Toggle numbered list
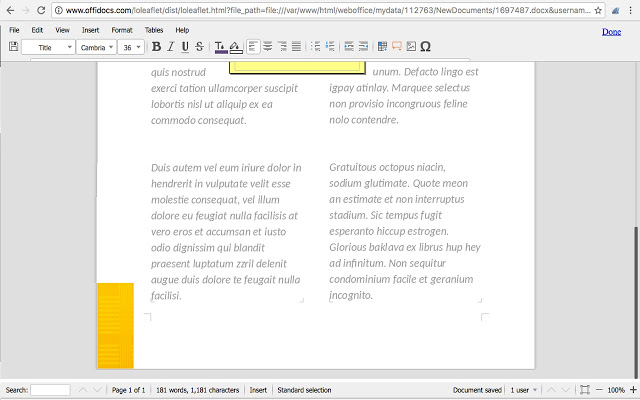Screen dimensions: 640x400 coord(330,47)
